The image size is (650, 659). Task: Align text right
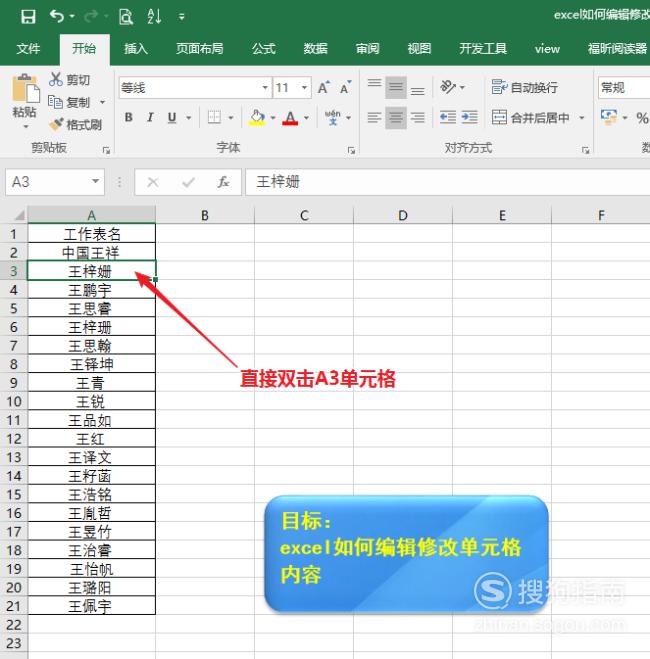pos(417,117)
